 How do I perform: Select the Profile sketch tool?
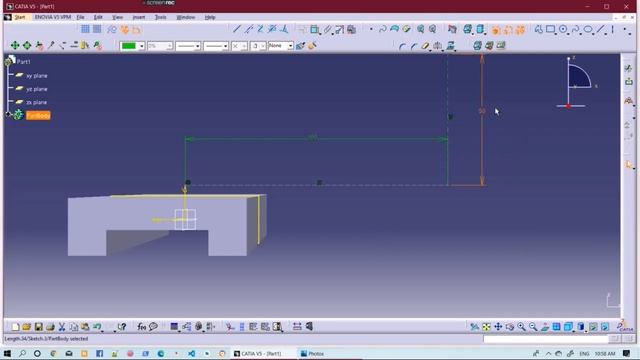539,29
